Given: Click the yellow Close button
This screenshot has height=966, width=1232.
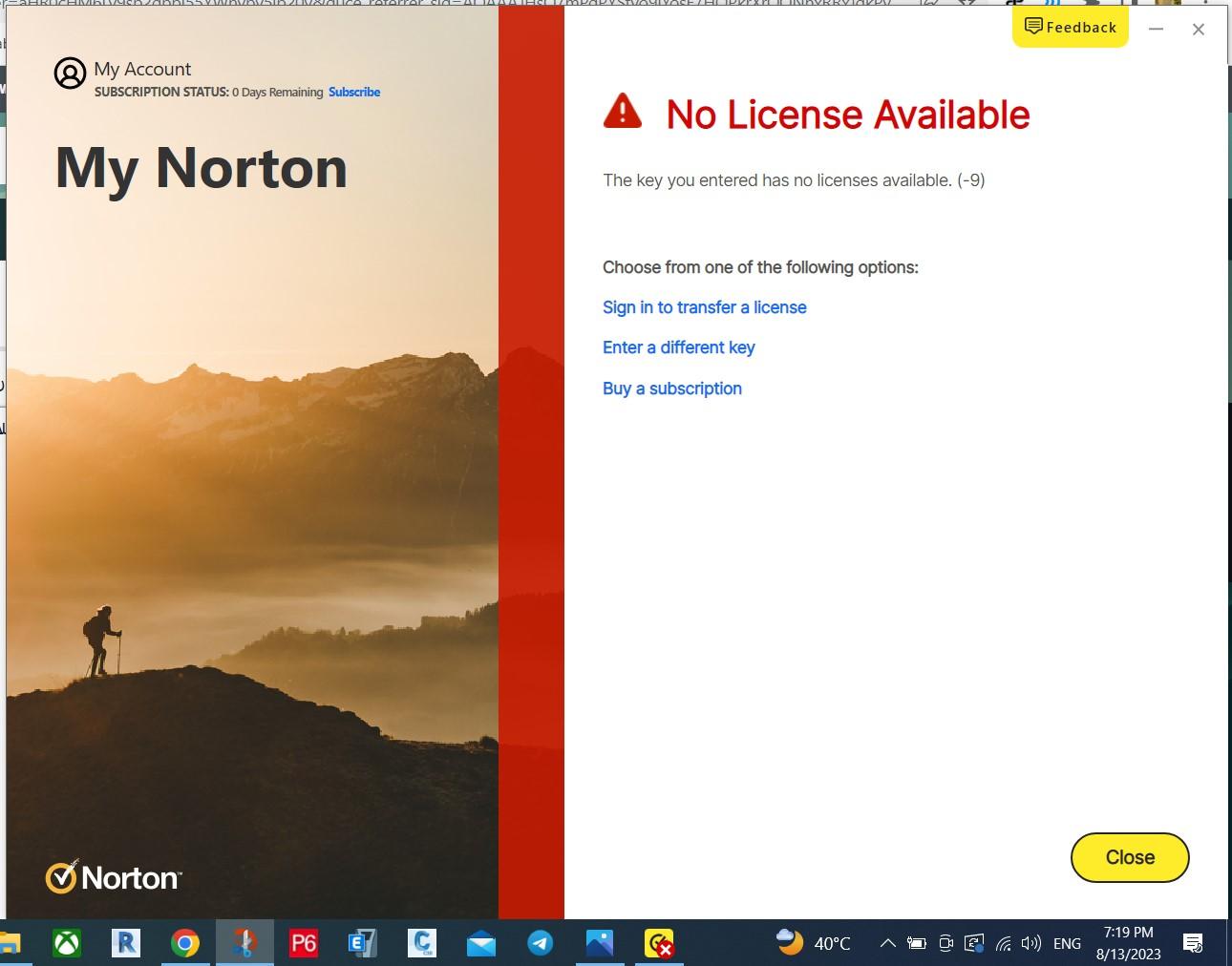Looking at the screenshot, I should point(1130,857).
